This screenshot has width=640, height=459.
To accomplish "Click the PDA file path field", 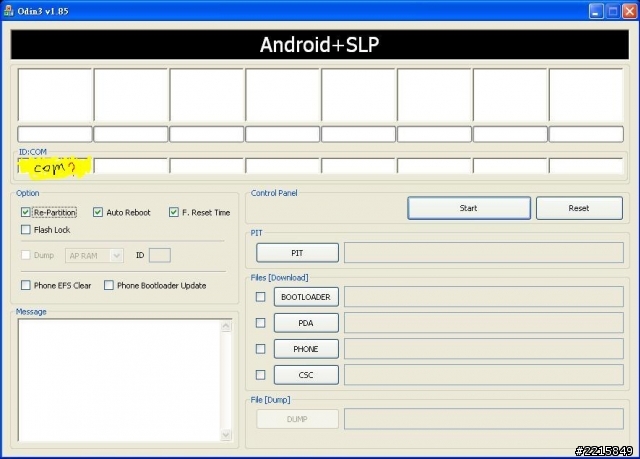I will (x=484, y=323).
